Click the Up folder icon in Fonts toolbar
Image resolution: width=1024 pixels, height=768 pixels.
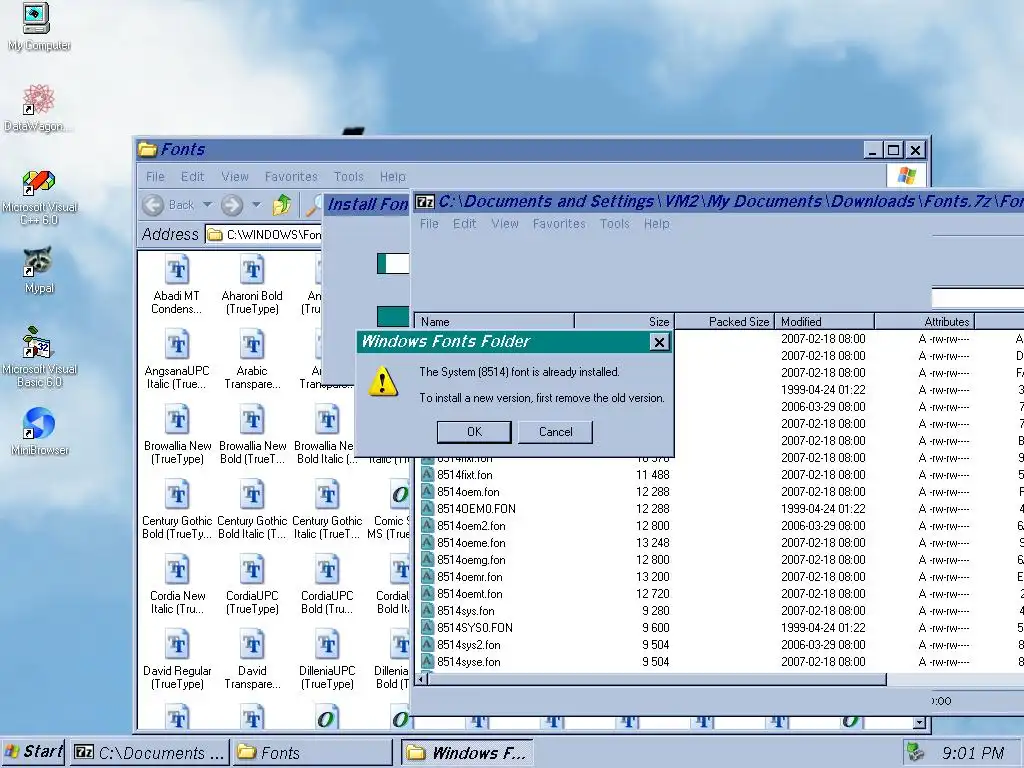pos(282,205)
